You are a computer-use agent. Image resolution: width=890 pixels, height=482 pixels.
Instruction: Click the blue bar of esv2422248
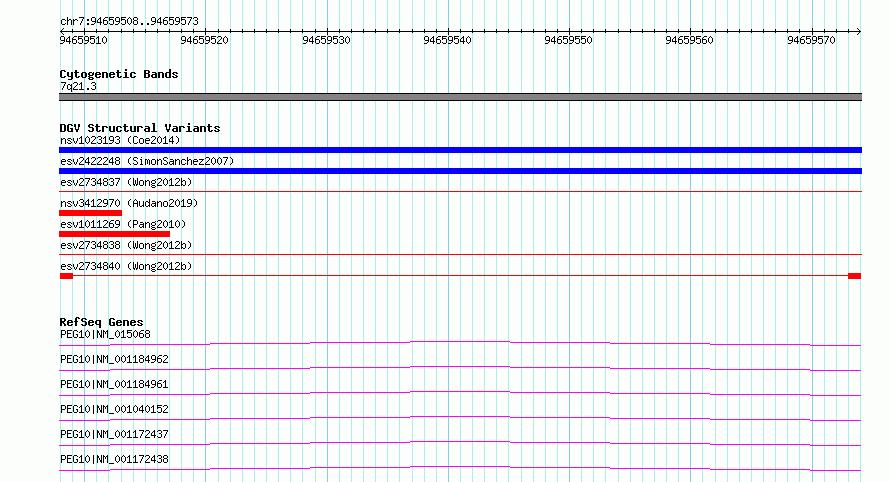(x=460, y=171)
